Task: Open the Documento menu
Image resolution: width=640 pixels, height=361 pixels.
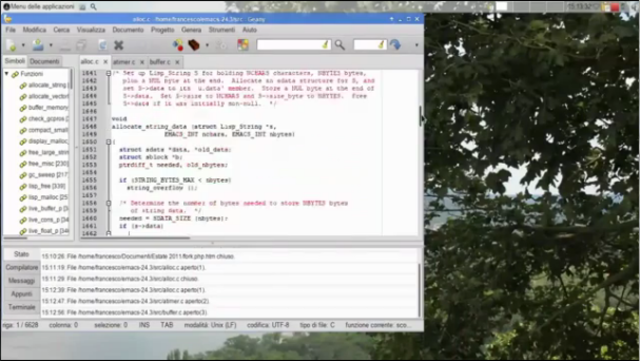Action: point(128,30)
